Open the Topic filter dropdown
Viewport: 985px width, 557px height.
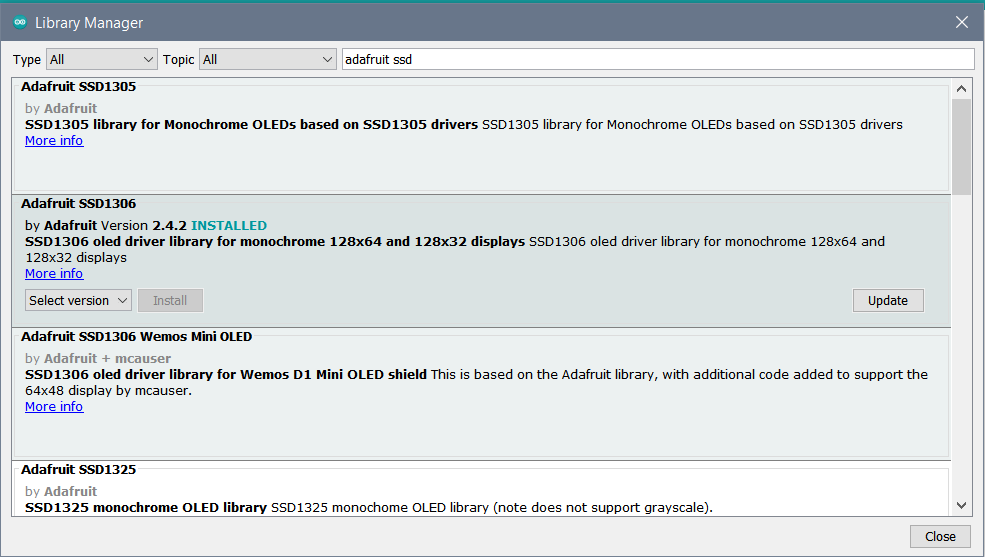tap(268, 60)
